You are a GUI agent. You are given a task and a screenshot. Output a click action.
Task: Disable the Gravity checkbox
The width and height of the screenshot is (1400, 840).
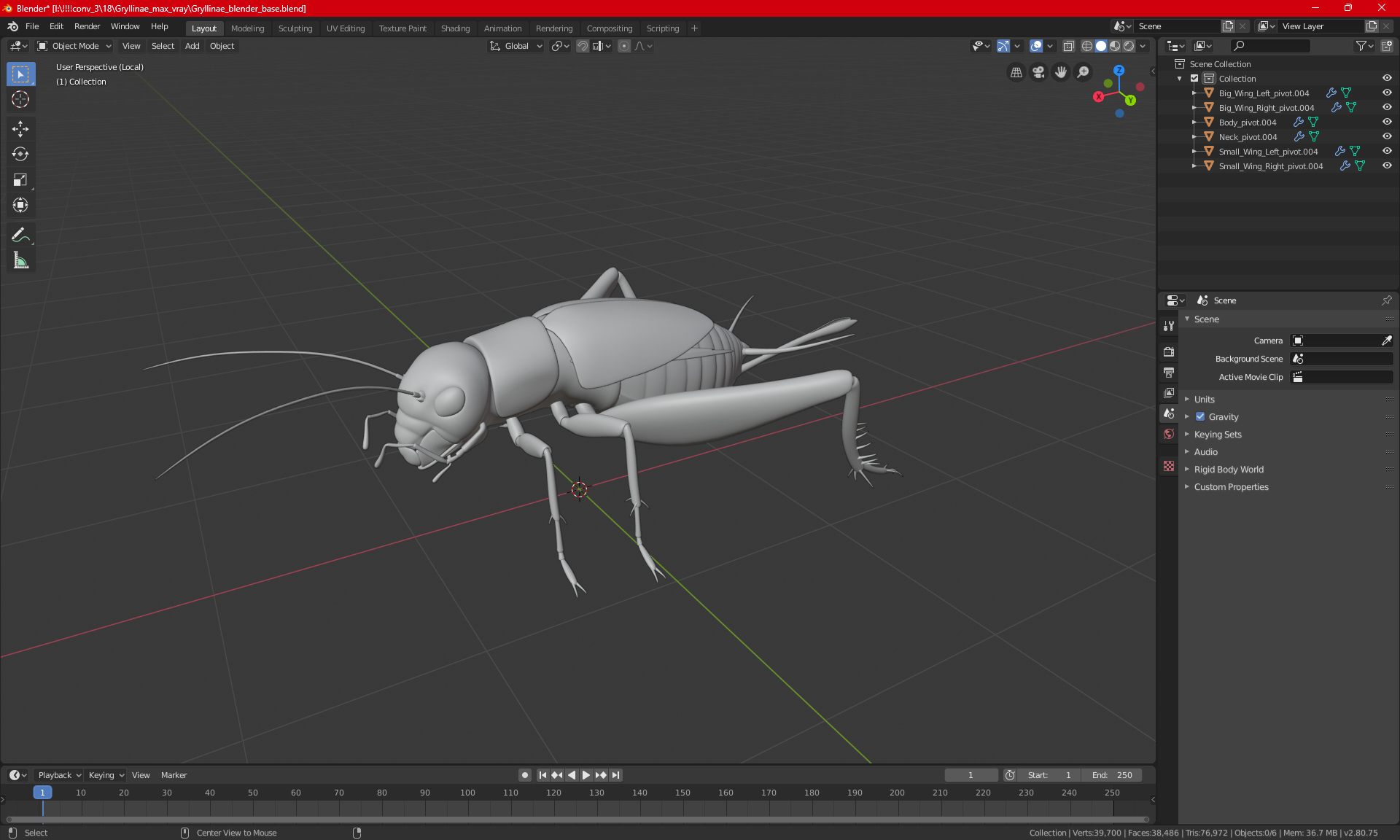coord(1200,417)
